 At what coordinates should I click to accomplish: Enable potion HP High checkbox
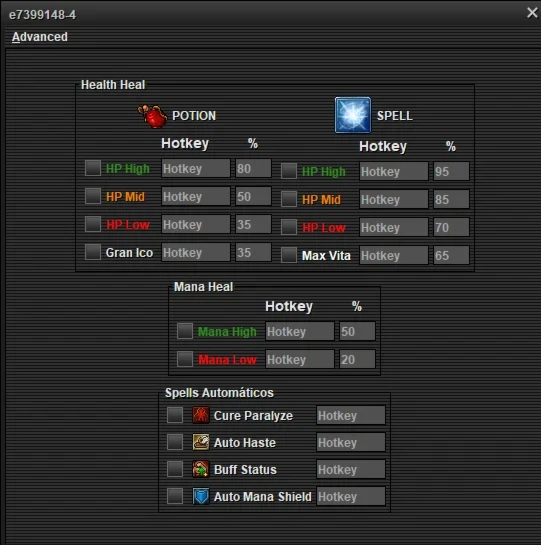pyautogui.click(x=93, y=168)
